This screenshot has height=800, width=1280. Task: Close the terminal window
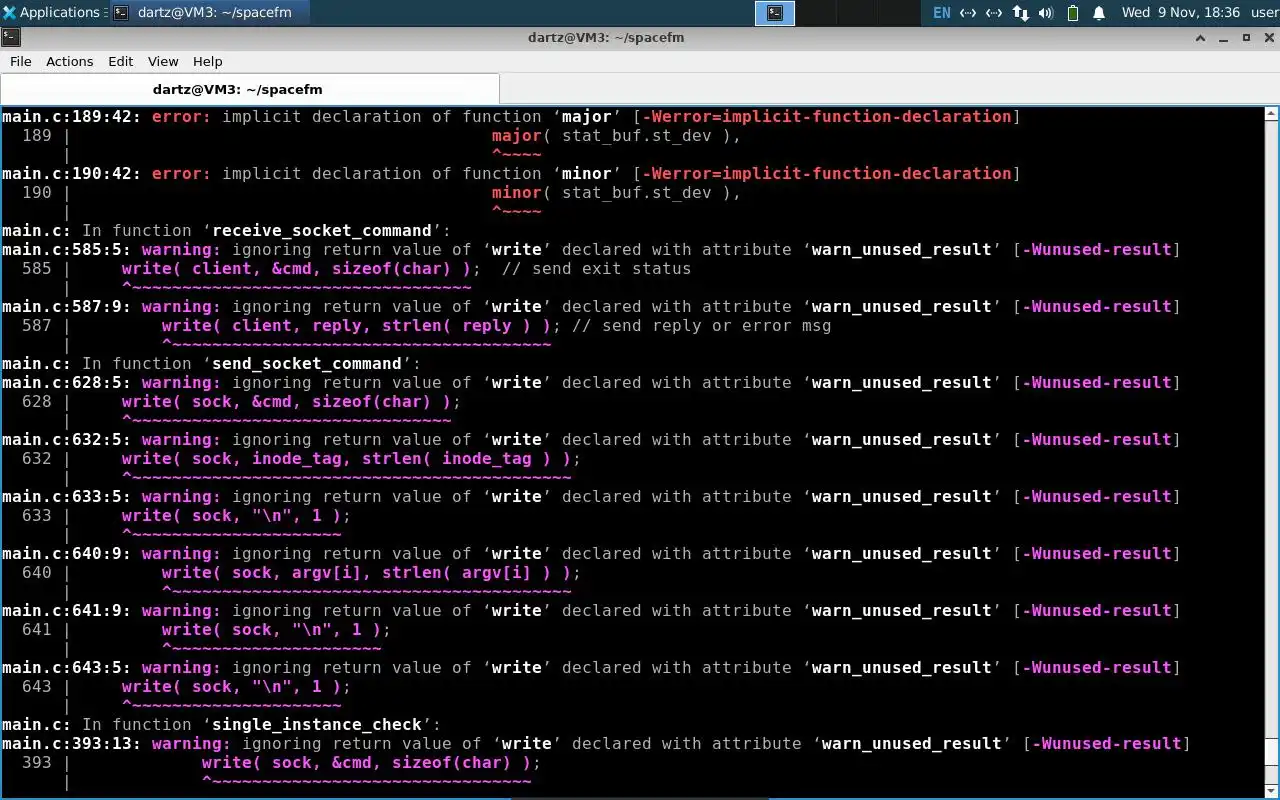(x=1268, y=37)
